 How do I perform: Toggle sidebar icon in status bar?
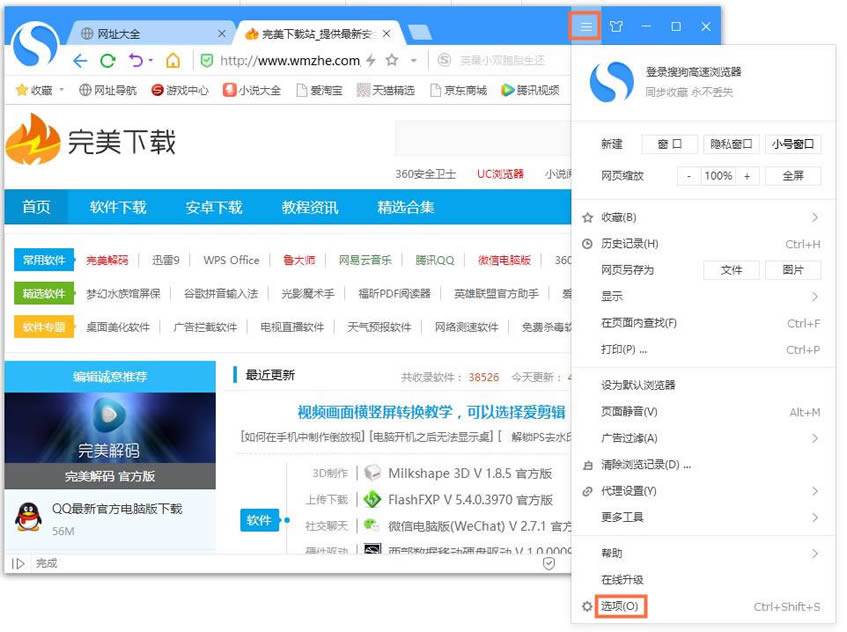18,563
